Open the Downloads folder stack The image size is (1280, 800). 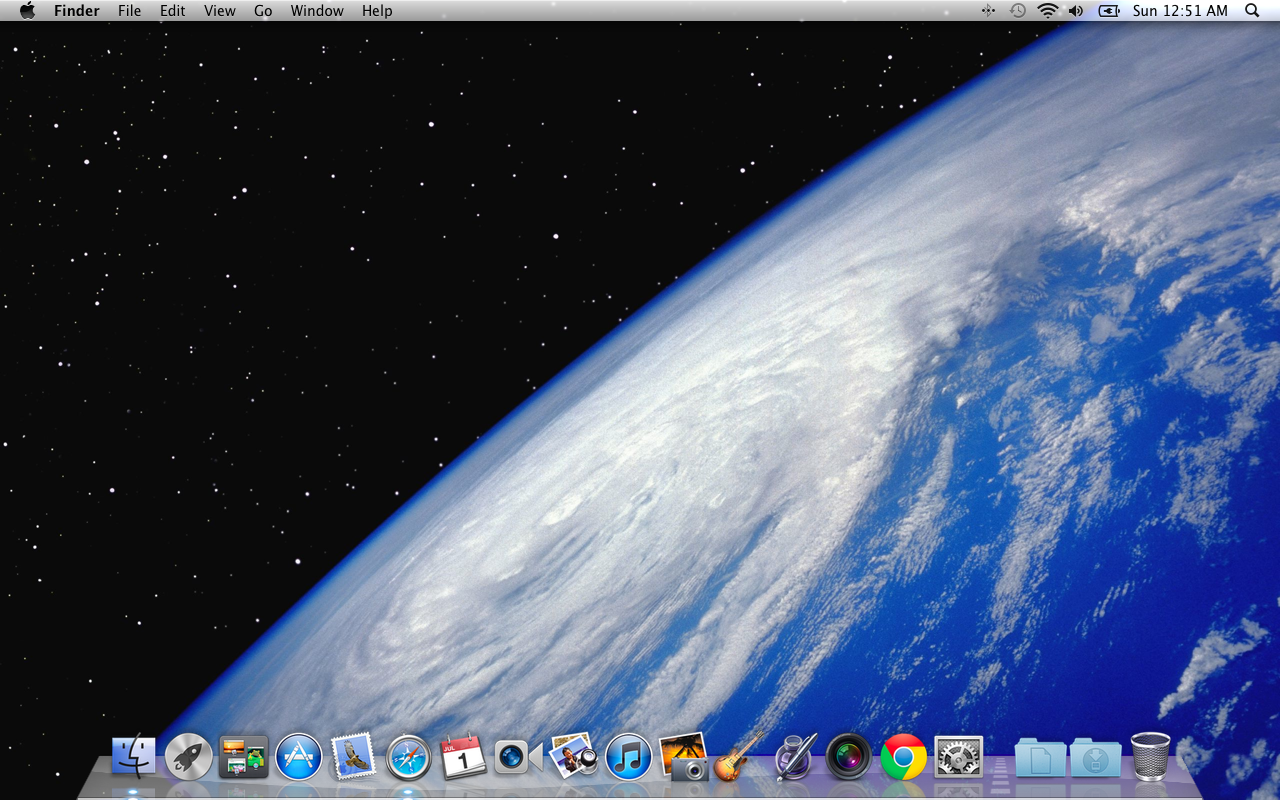pyautogui.click(x=1095, y=756)
